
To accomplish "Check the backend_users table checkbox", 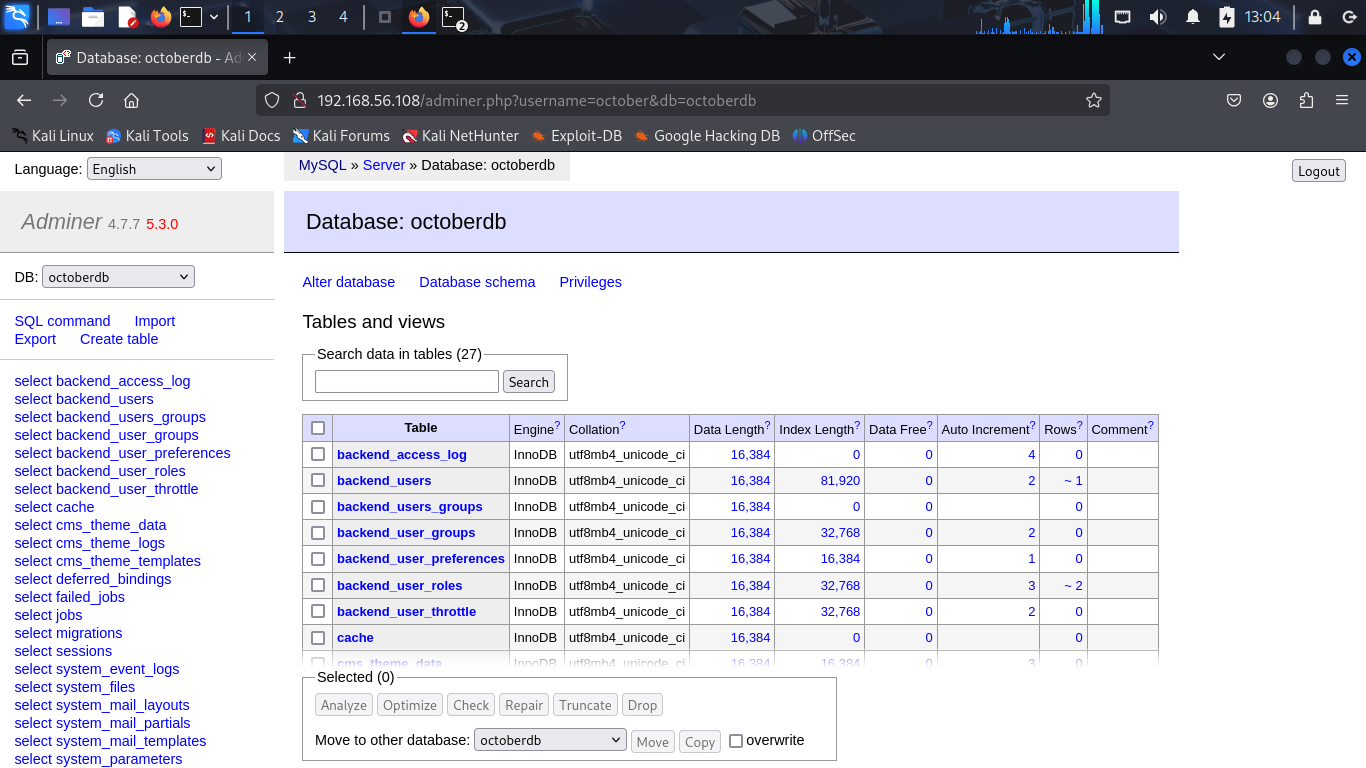I will (318, 480).
